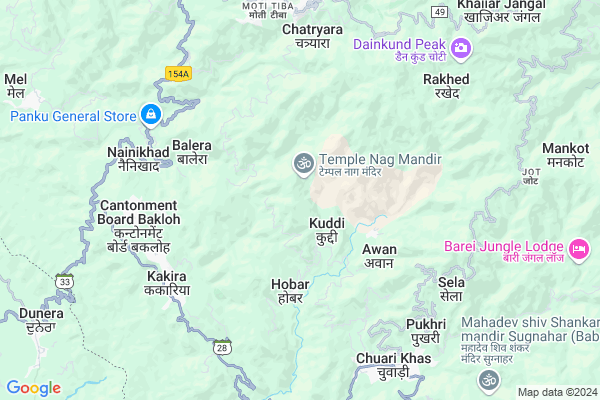Click the 154A highway shield
The image size is (600, 400).
coord(178,73)
